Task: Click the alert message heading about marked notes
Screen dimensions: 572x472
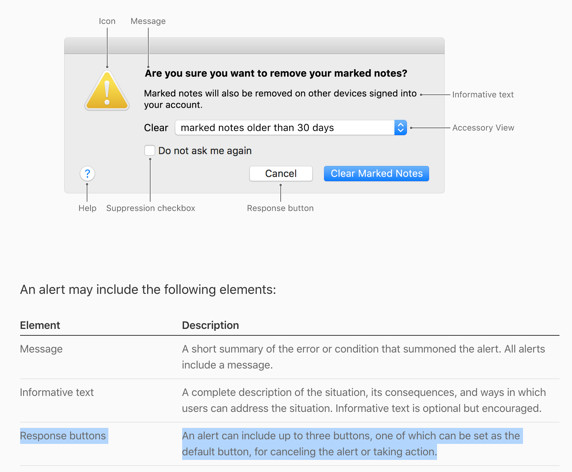Action: (x=276, y=73)
